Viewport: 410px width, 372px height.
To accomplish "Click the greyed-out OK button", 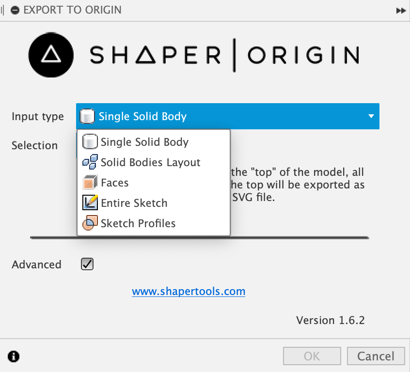I will point(312,356).
